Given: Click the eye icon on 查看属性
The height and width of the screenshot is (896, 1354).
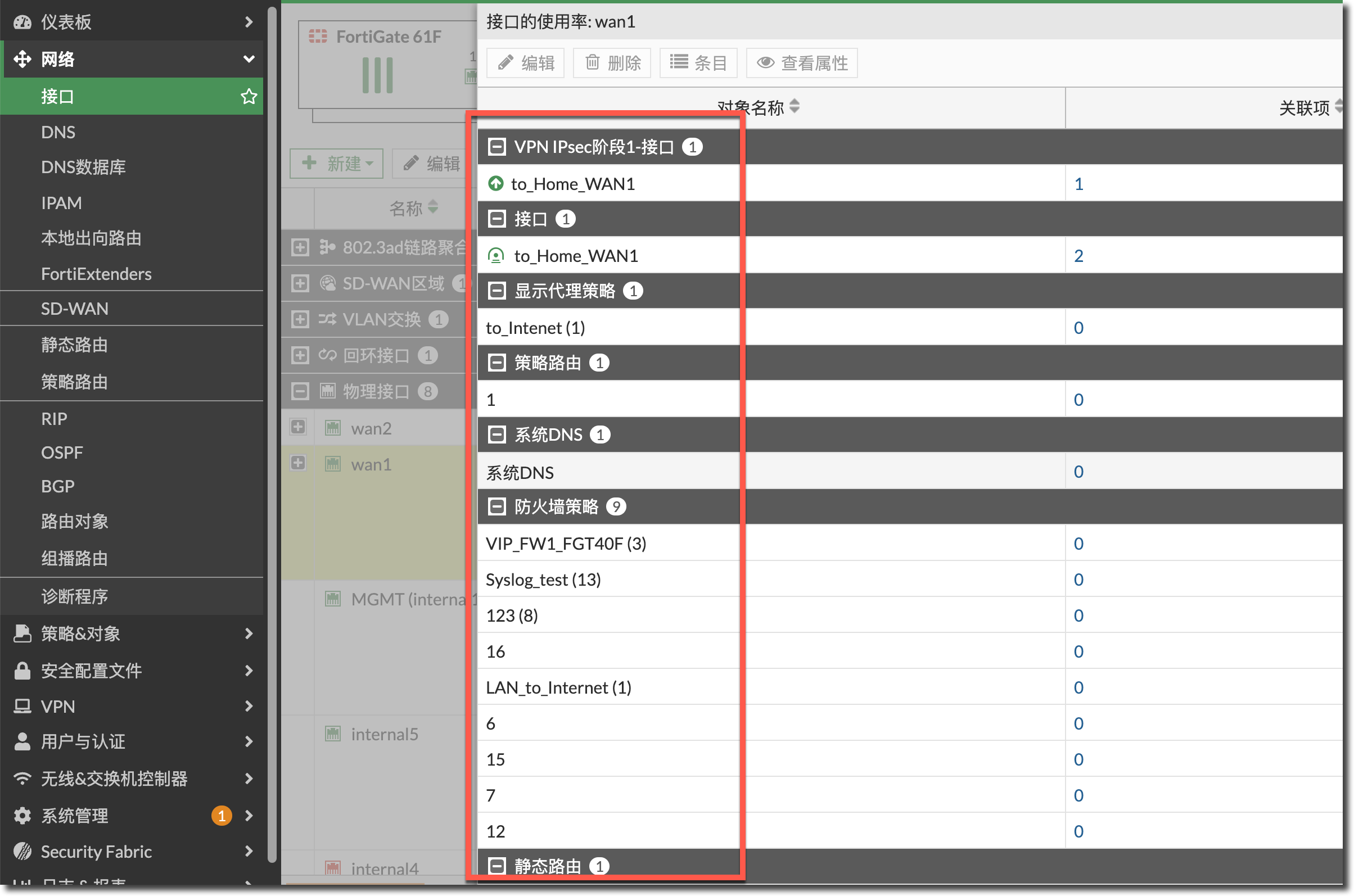Looking at the screenshot, I should point(765,62).
